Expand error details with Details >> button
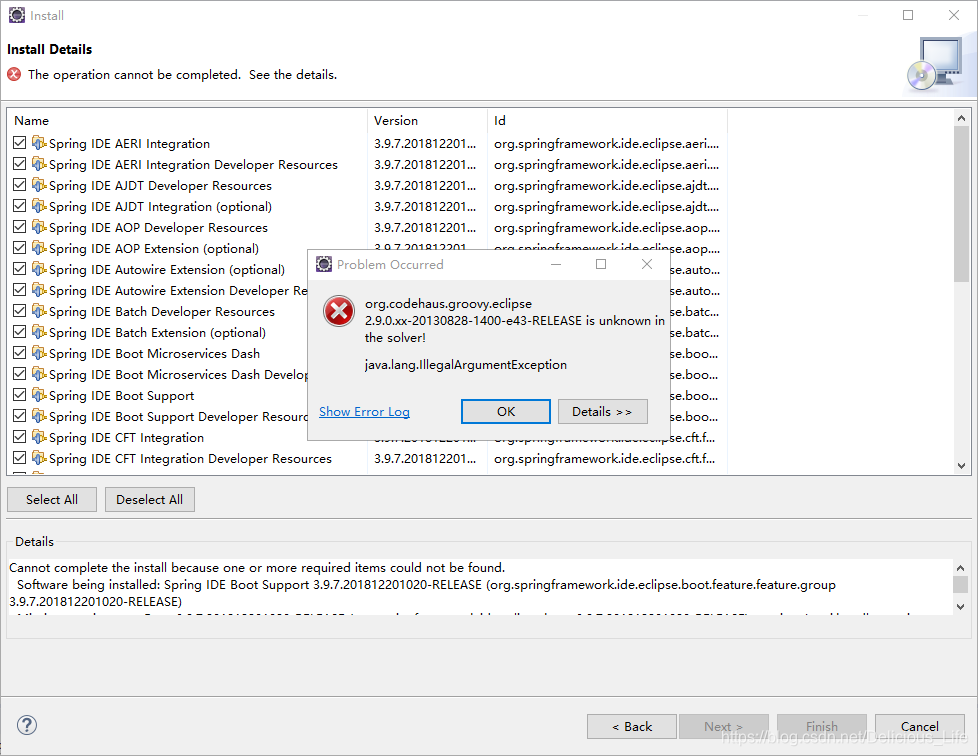The height and width of the screenshot is (756, 978). pyautogui.click(x=603, y=412)
